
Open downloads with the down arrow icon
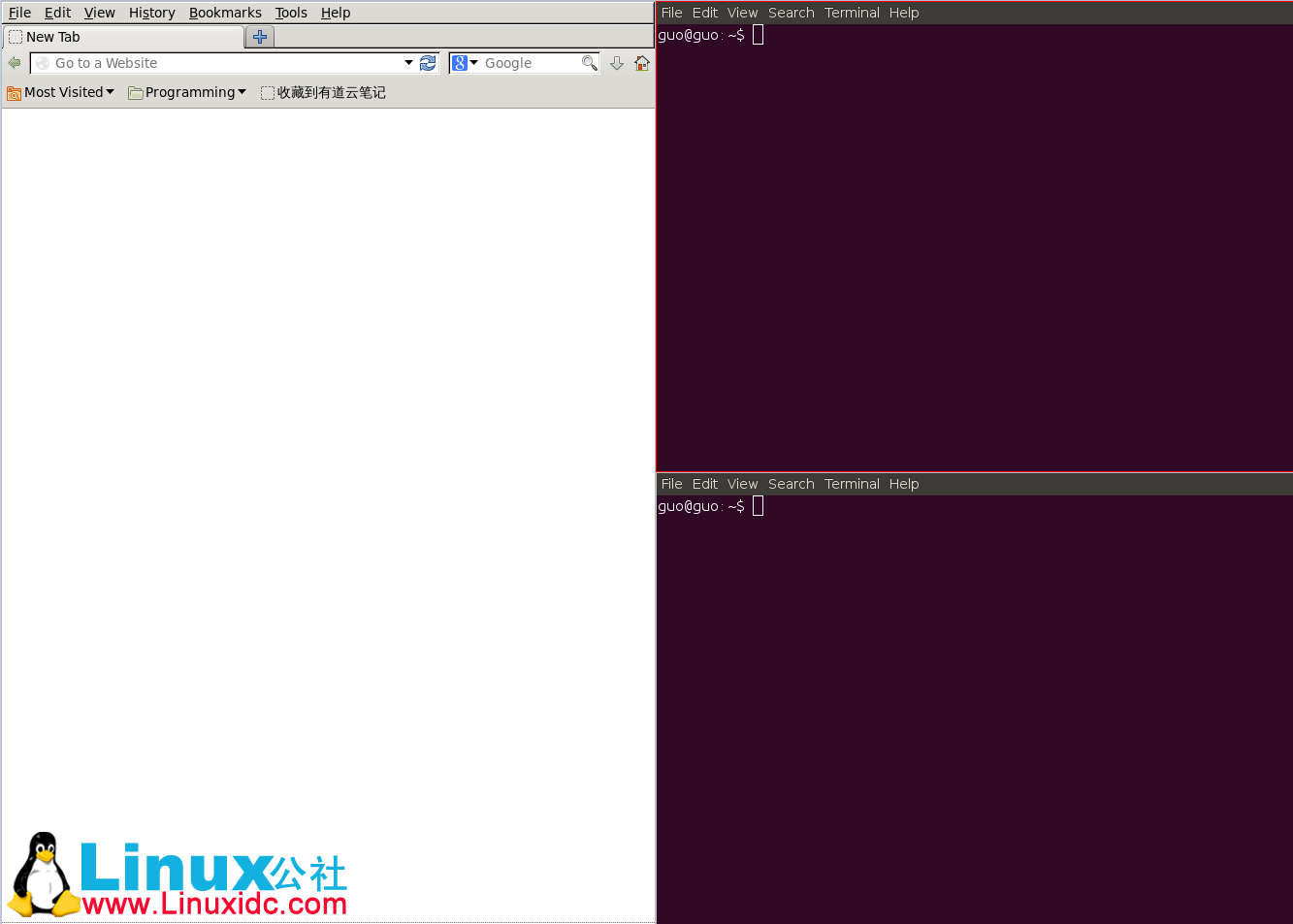pyautogui.click(x=617, y=62)
